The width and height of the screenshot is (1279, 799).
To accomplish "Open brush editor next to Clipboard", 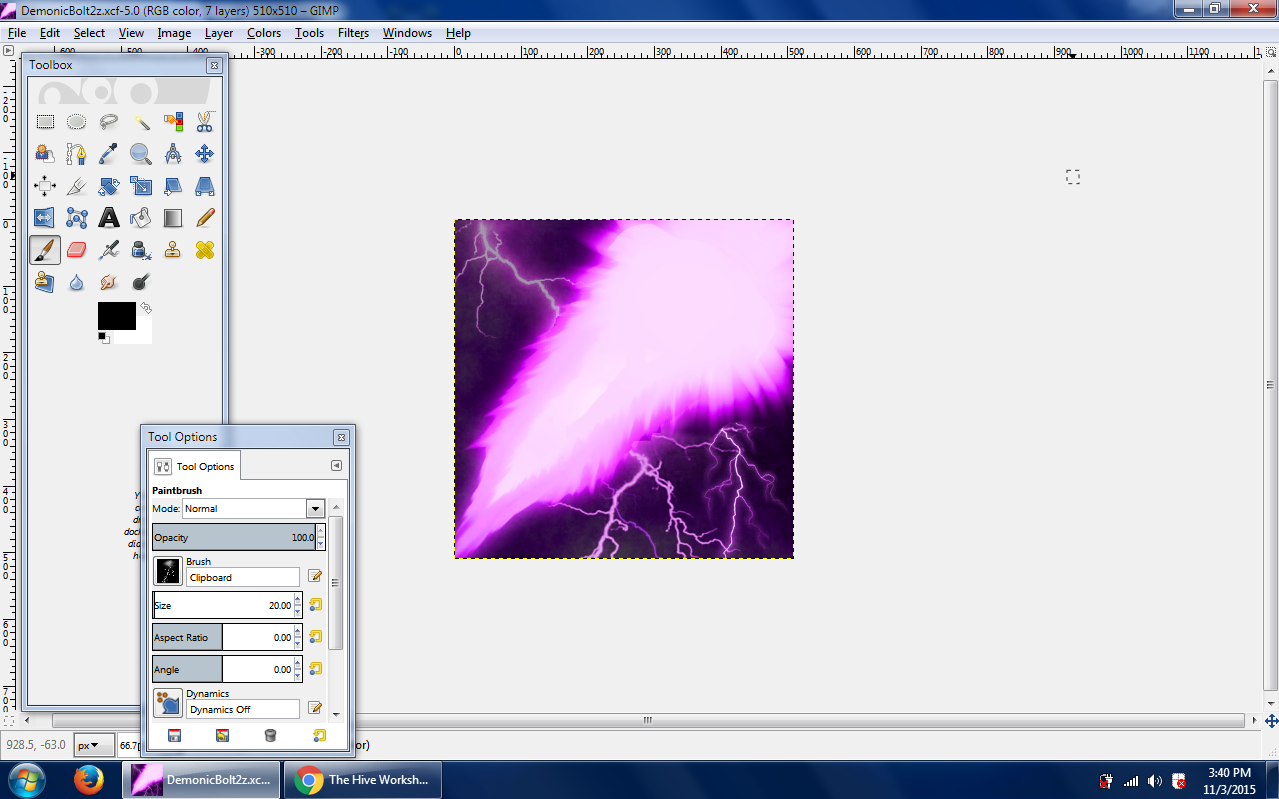I will (315, 576).
